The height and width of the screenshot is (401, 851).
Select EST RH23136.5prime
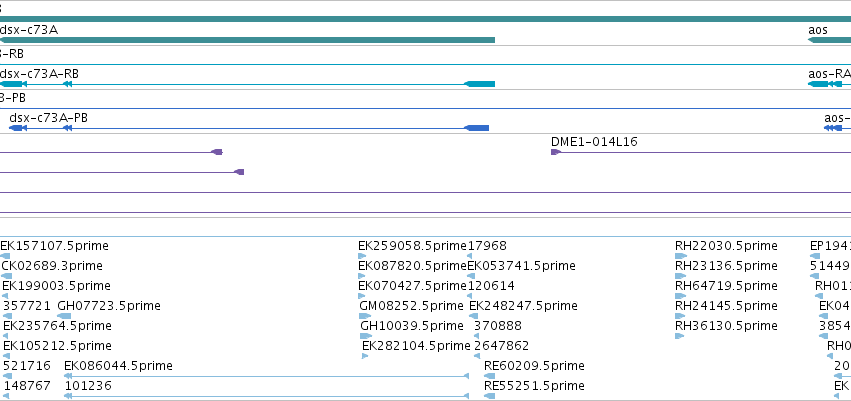[726, 266]
